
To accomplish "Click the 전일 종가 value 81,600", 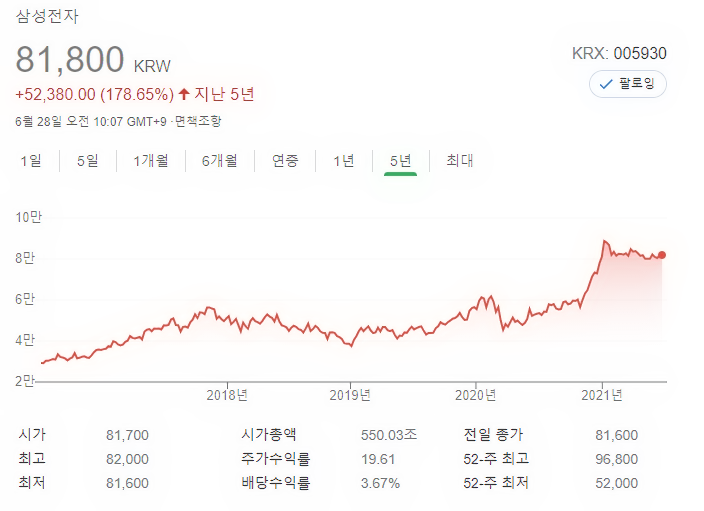I will coord(616,435).
